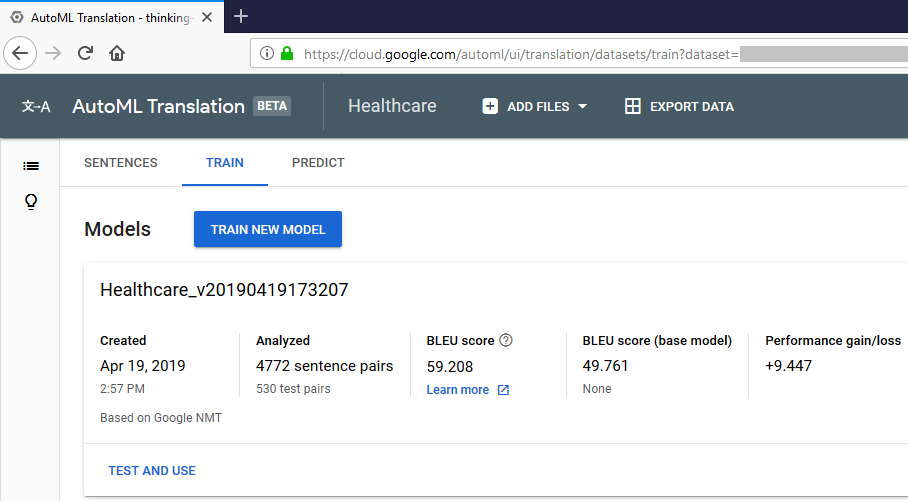This screenshot has width=908, height=501.
Task: Click the Performance gain/loss column label
Action: coord(833,341)
